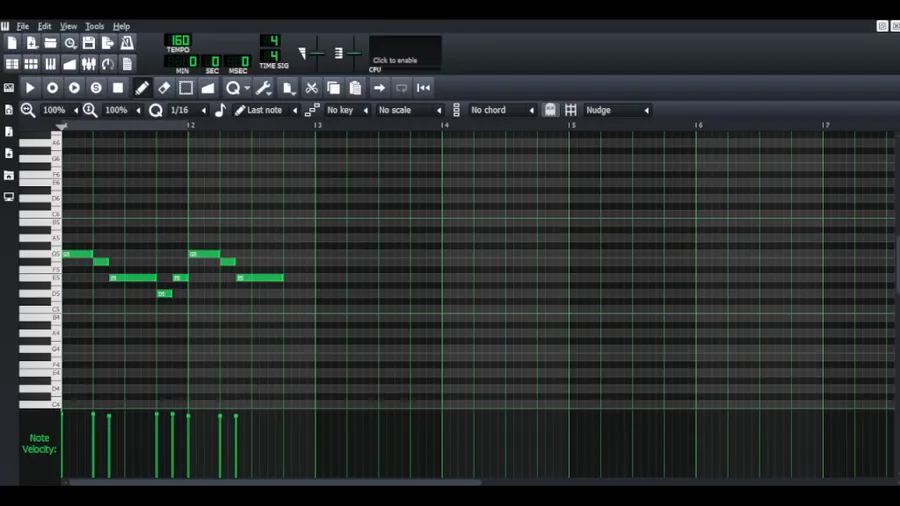Select the Erase mode tool

tap(164, 88)
